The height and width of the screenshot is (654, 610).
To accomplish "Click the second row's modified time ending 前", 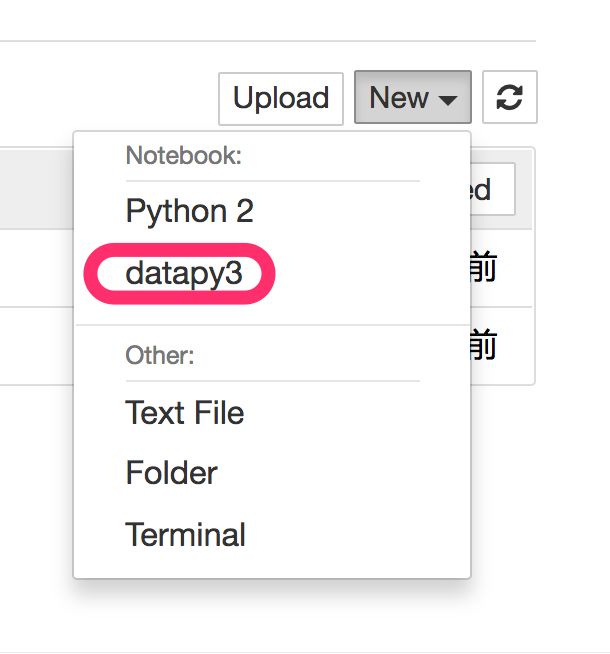I will (x=484, y=345).
